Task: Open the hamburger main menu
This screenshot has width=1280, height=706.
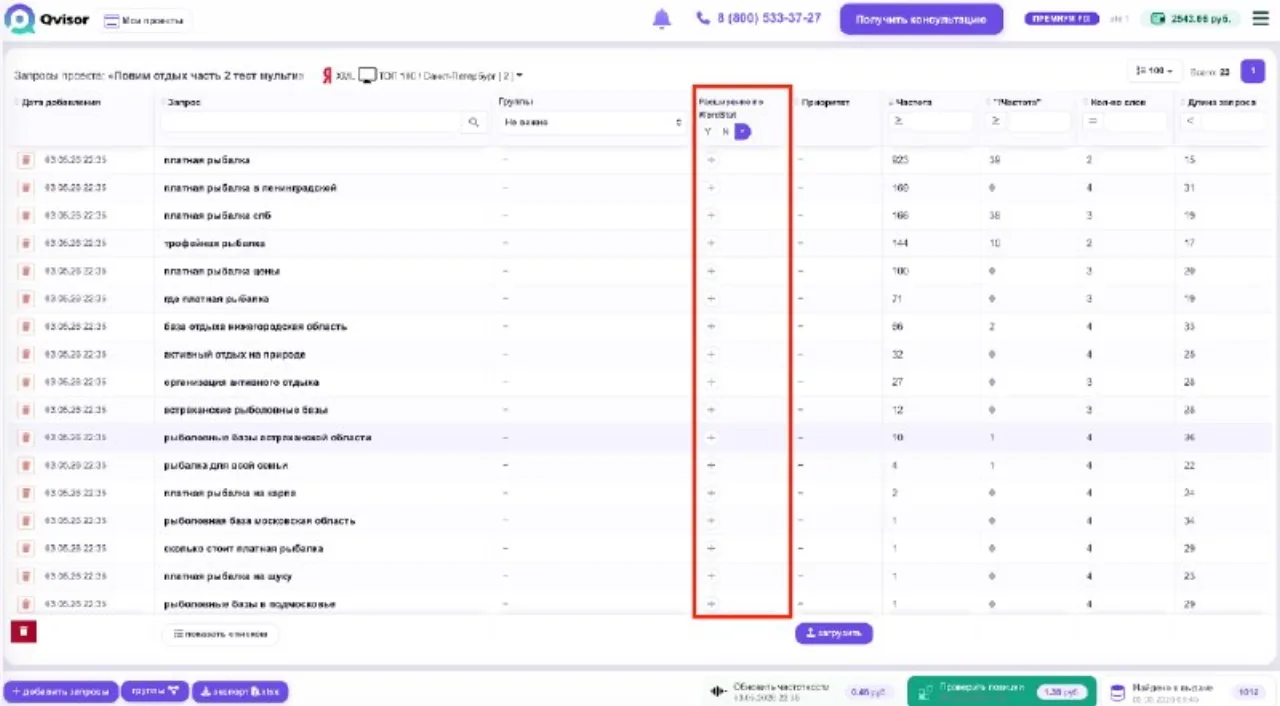Action: (x=1260, y=19)
